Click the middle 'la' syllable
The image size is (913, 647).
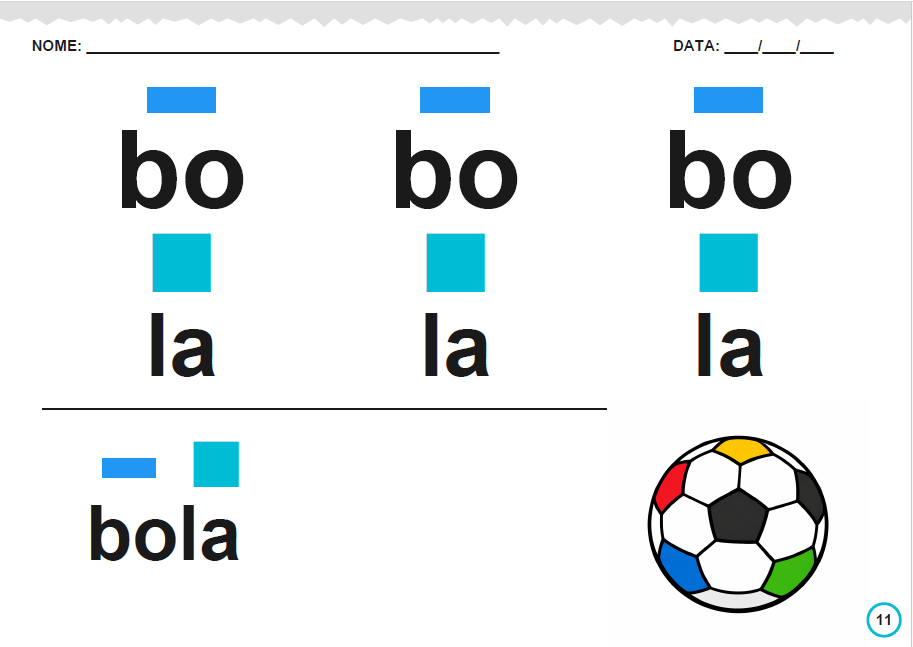pyautogui.click(x=456, y=345)
